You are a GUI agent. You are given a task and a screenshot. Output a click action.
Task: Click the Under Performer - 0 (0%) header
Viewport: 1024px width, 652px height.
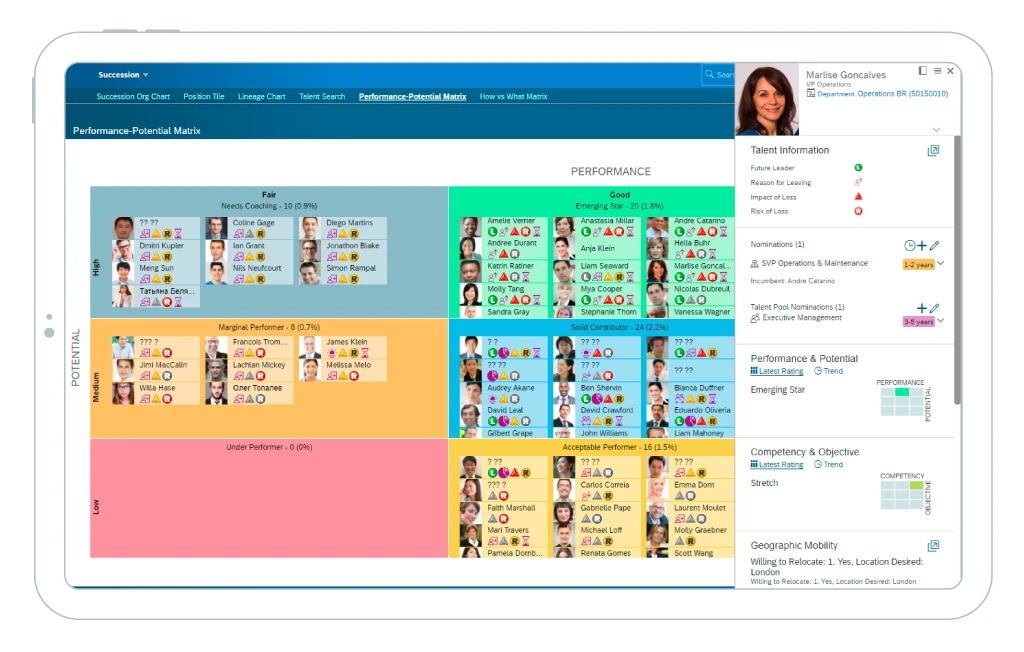269,448
